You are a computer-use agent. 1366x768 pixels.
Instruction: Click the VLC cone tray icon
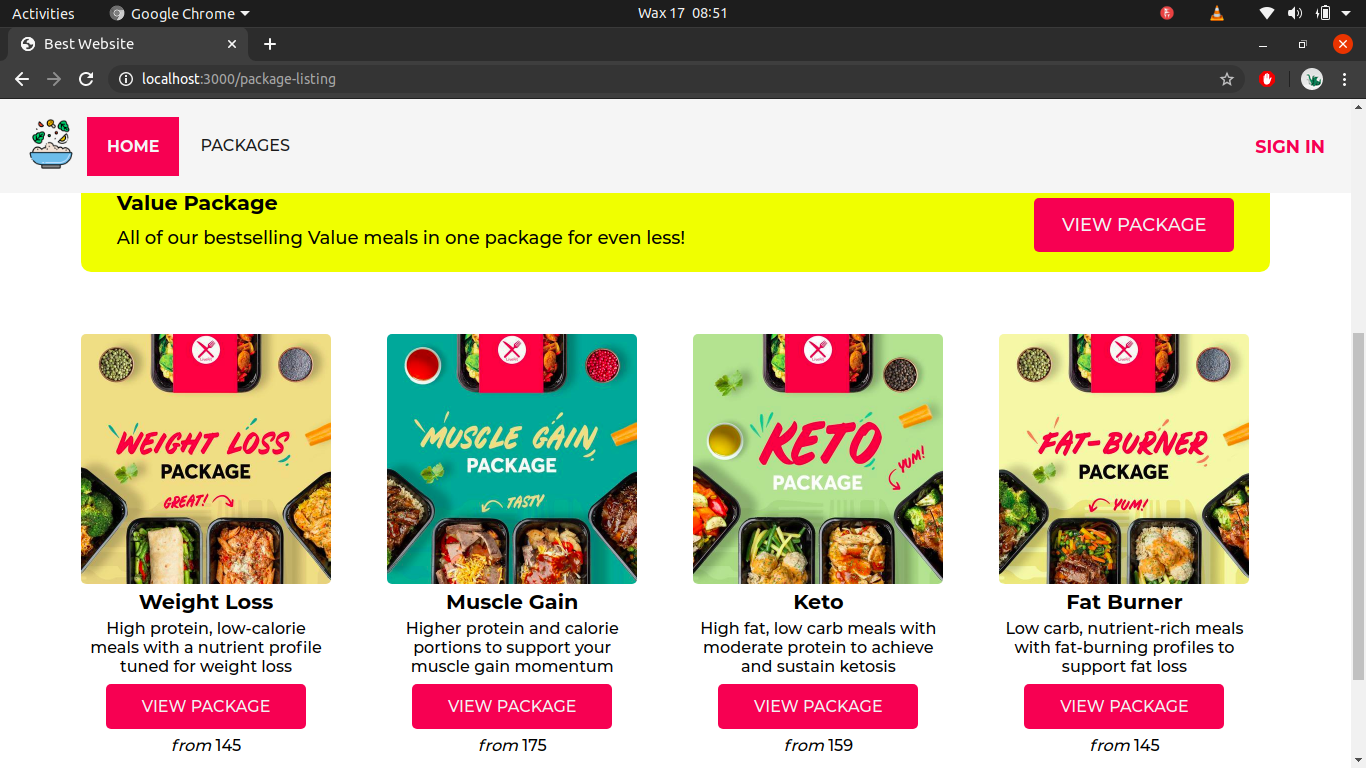1216,13
